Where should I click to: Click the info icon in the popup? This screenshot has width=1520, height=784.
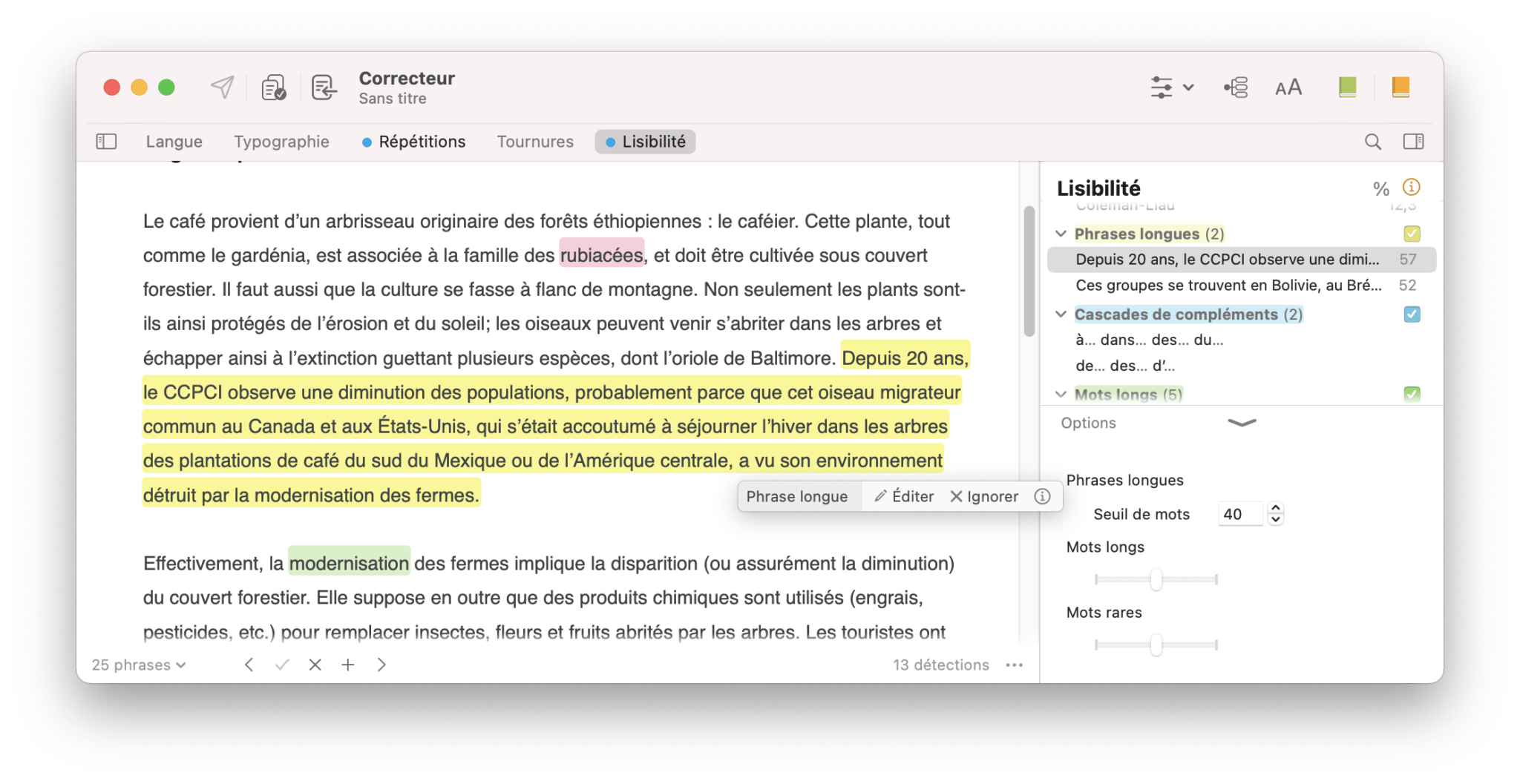tap(1042, 496)
